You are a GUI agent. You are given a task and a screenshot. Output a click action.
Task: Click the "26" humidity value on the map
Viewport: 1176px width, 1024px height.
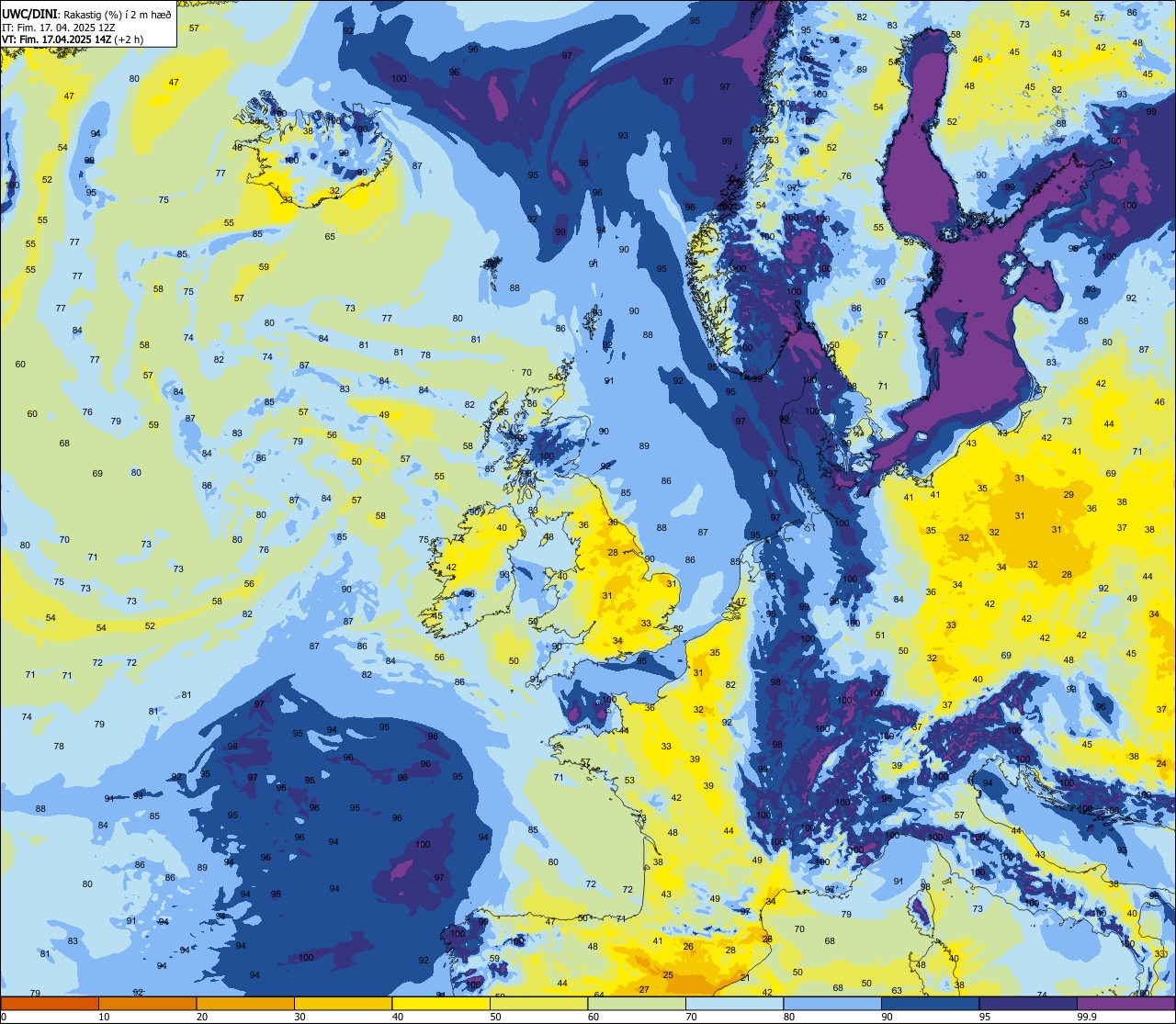pyautogui.click(x=688, y=947)
